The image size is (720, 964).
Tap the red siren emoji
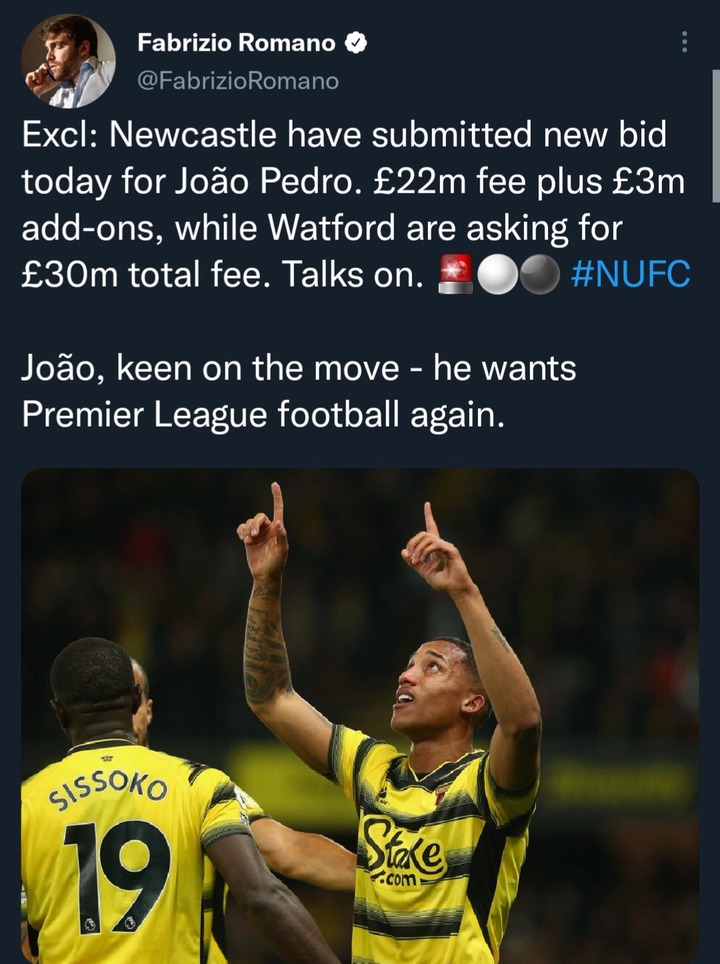click(x=456, y=274)
